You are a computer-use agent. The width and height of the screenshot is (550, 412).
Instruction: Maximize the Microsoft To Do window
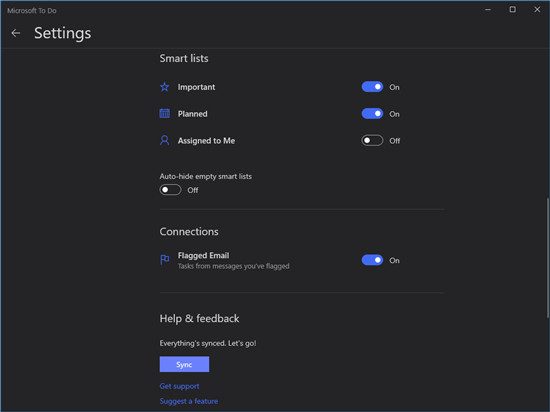click(512, 10)
